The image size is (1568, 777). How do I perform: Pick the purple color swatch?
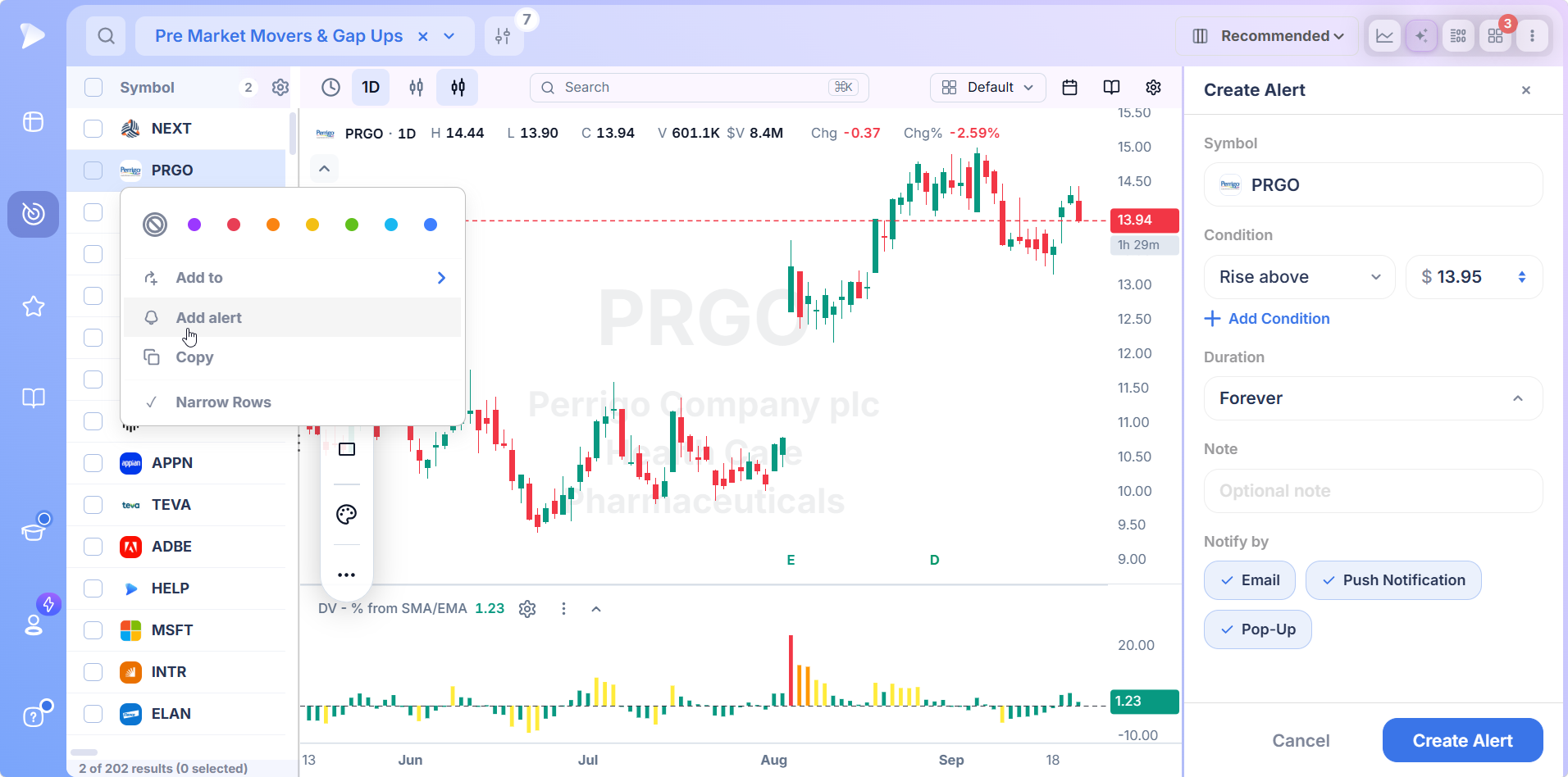[194, 225]
